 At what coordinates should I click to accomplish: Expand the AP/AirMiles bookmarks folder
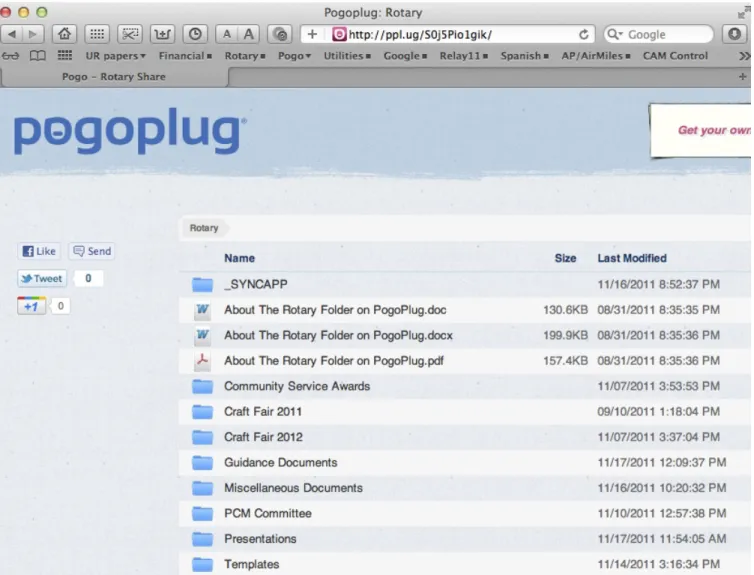(596, 56)
